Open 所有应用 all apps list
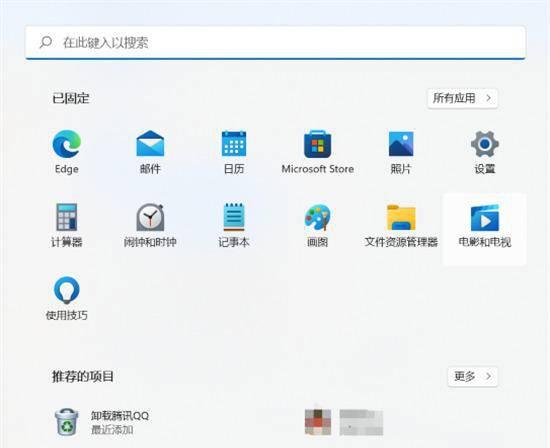The width and height of the screenshot is (550, 448). click(x=462, y=98)
